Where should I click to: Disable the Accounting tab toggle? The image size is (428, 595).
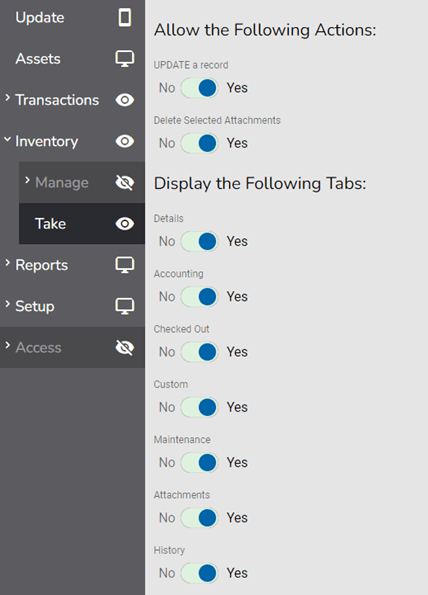click(200, 297)
